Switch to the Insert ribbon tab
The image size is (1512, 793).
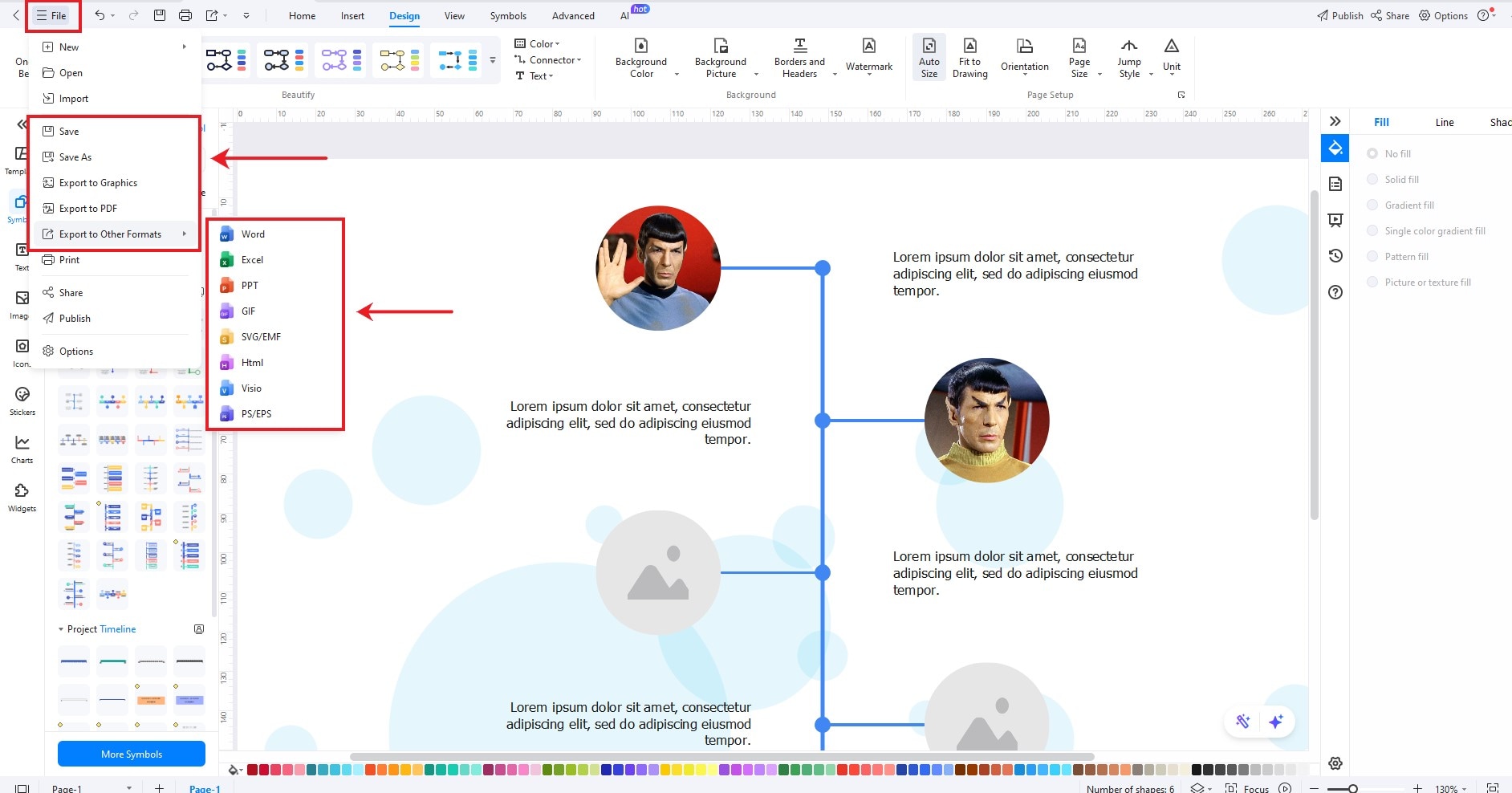pyautogui.click(x=352, y=15)
